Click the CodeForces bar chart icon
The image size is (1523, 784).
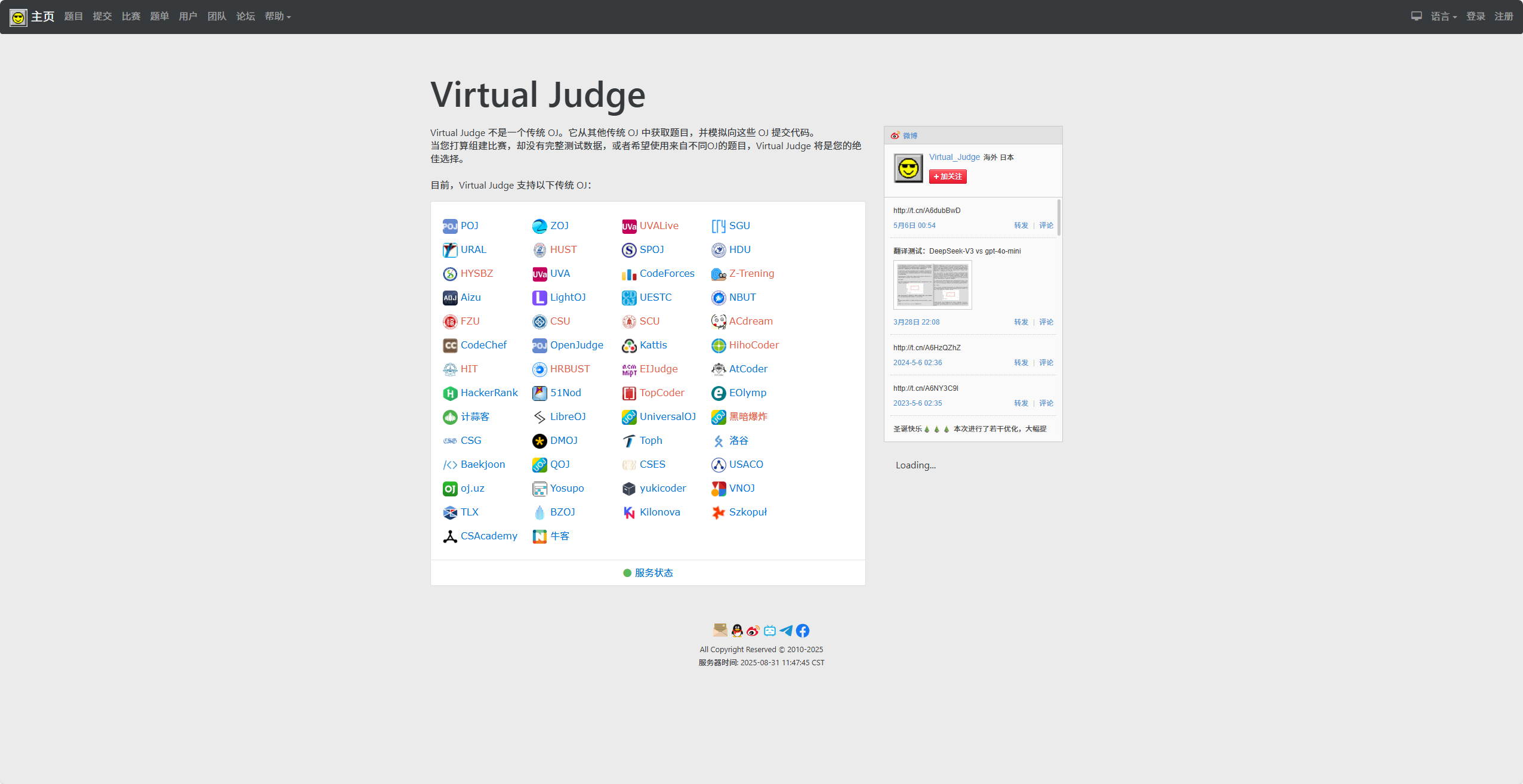click(x=629, y=274)
